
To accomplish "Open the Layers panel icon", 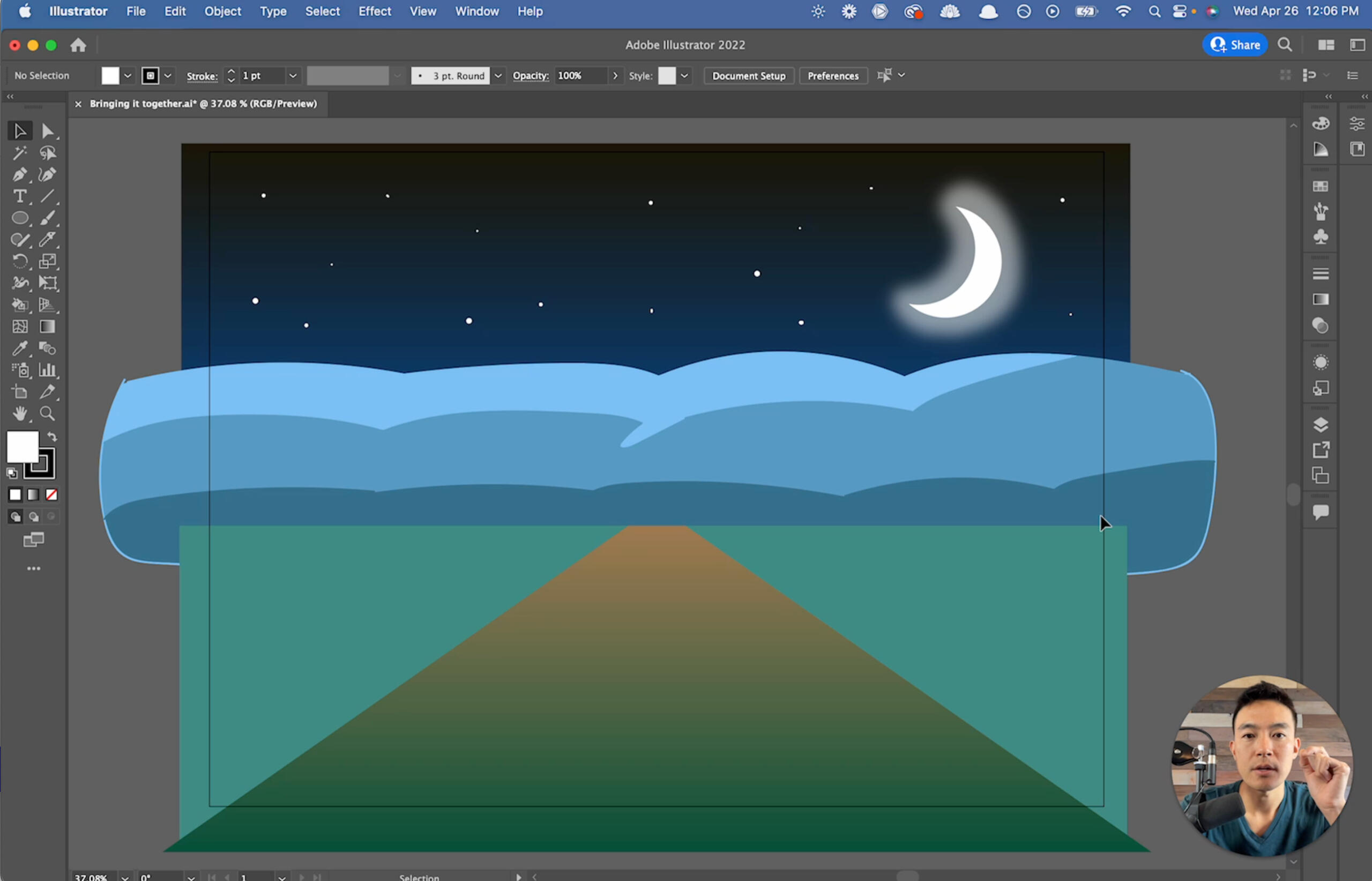I will pos(1321,425).
